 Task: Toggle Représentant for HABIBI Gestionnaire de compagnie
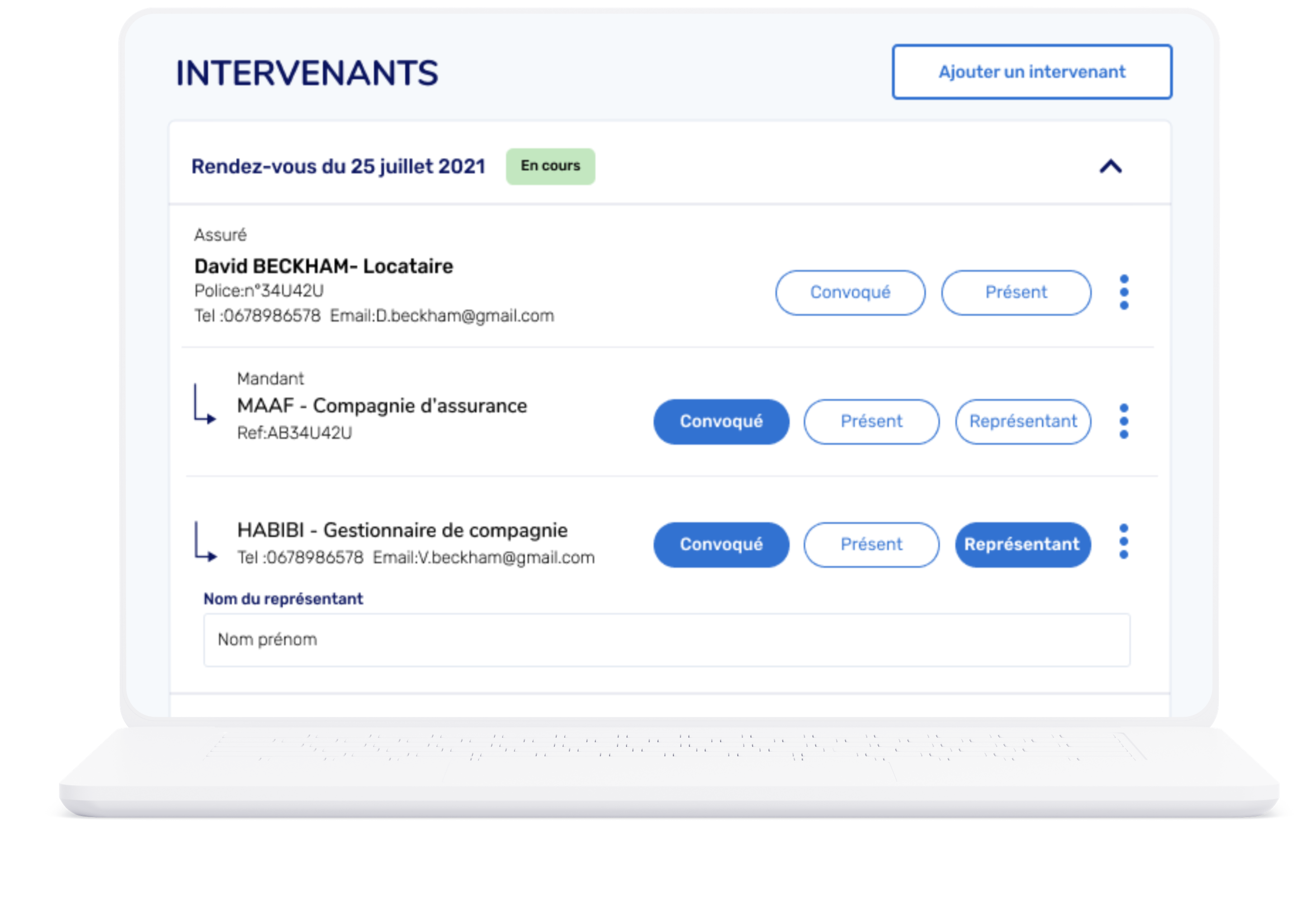tap(1023, 544)
